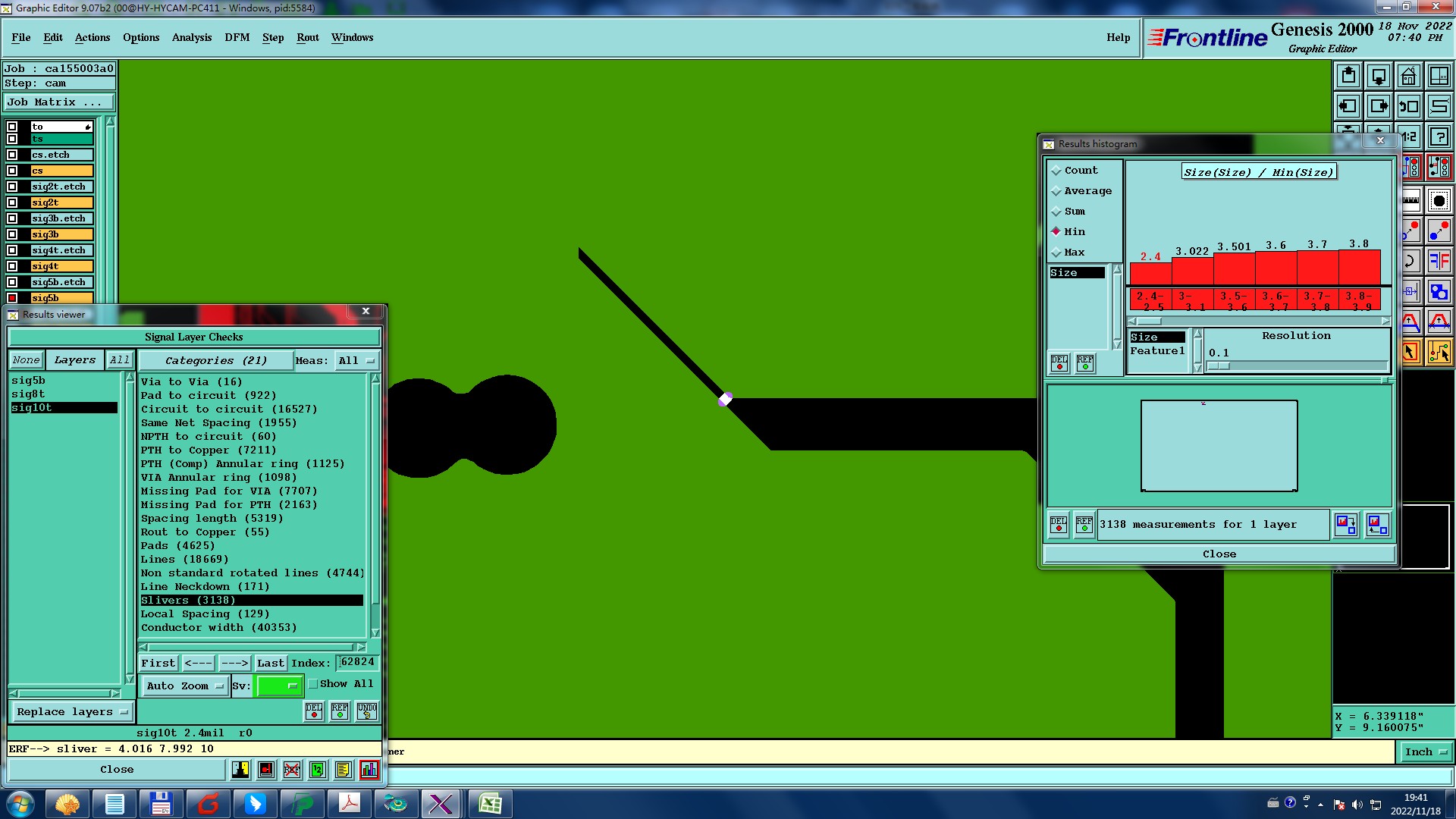Image resolution: width=1456 pixels, height=819 pixels.
Task: Open the Analysis menu
Action: [192, 38]
